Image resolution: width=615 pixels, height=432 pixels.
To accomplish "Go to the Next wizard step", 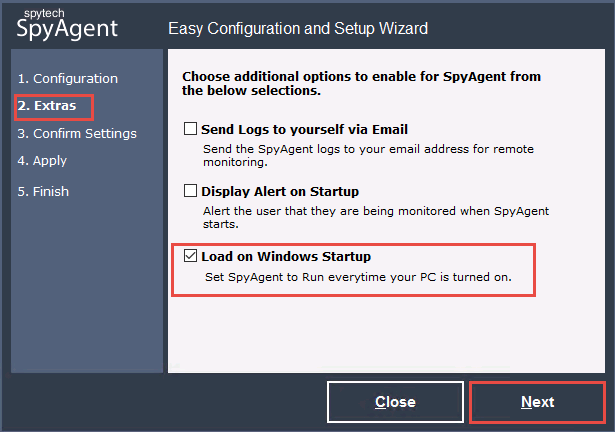I will (x=537, y=402).
